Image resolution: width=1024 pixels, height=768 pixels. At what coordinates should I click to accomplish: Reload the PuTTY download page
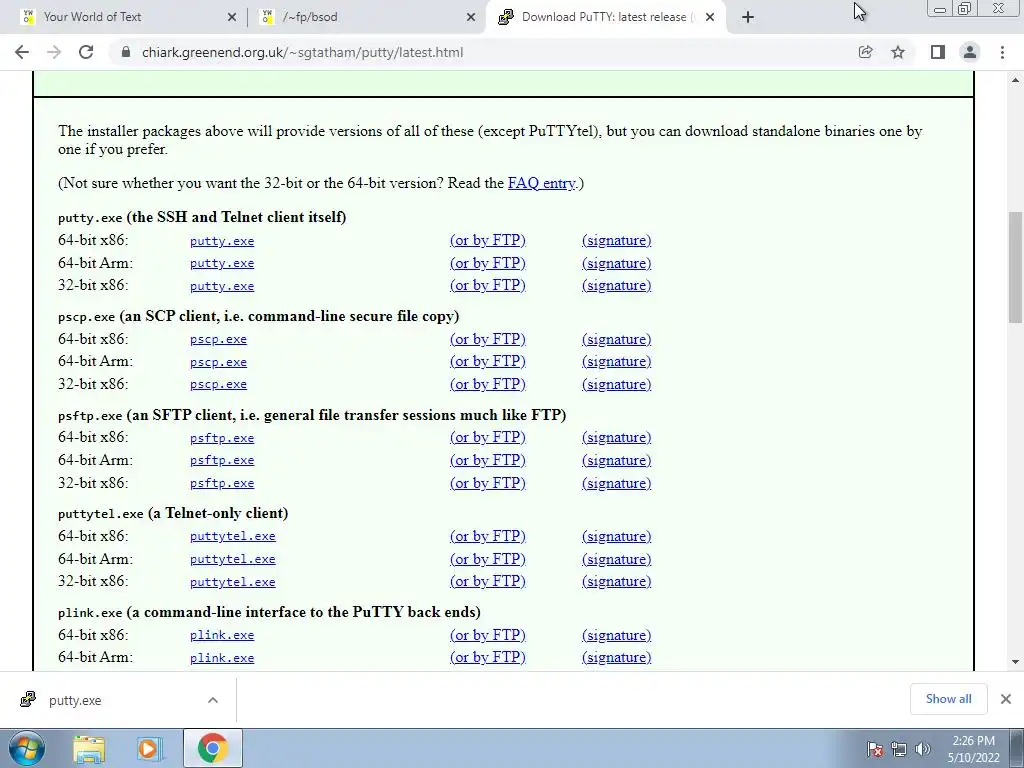click(x=86, y=52)
